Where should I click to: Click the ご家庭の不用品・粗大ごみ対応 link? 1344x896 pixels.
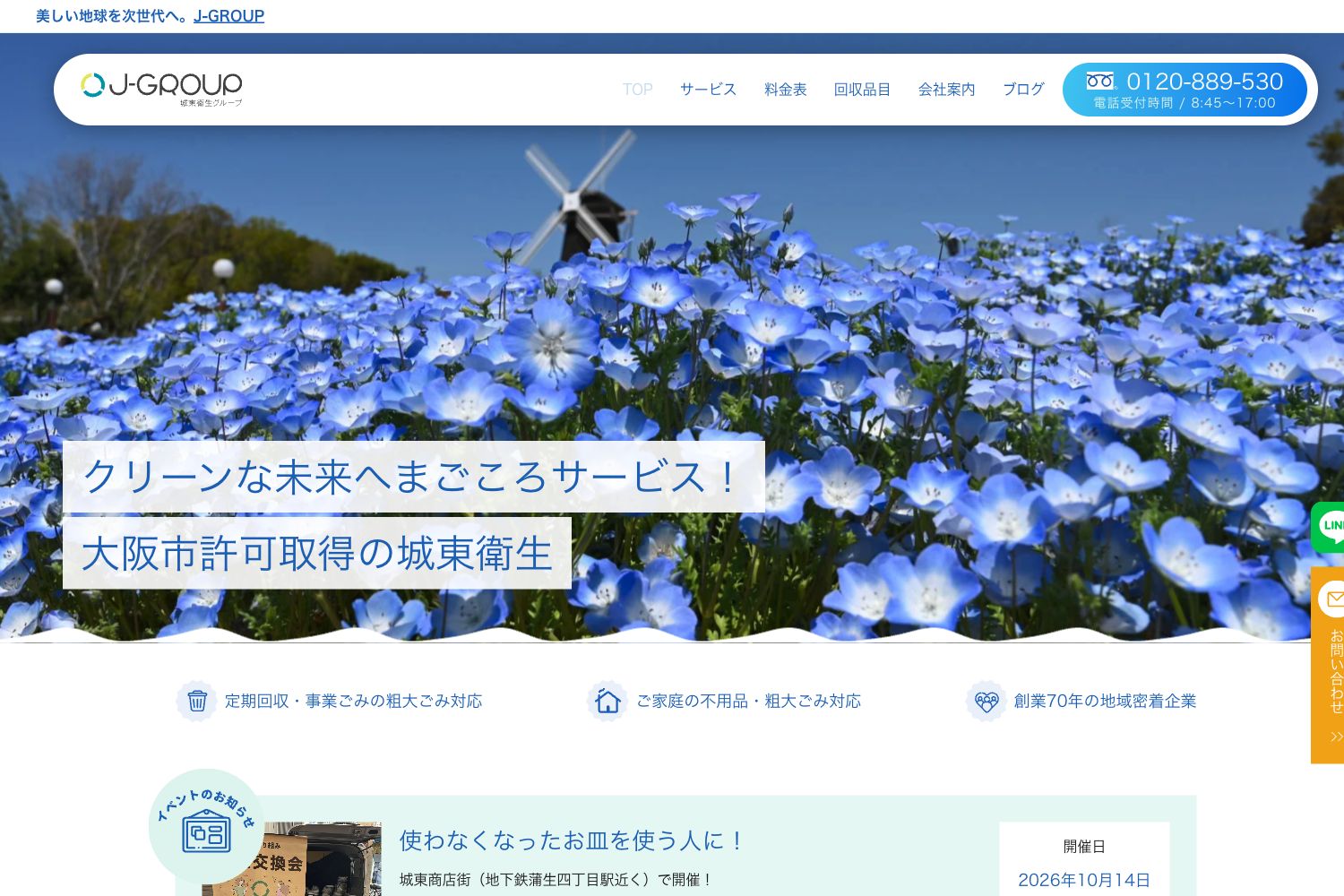(x=748, y=701)
